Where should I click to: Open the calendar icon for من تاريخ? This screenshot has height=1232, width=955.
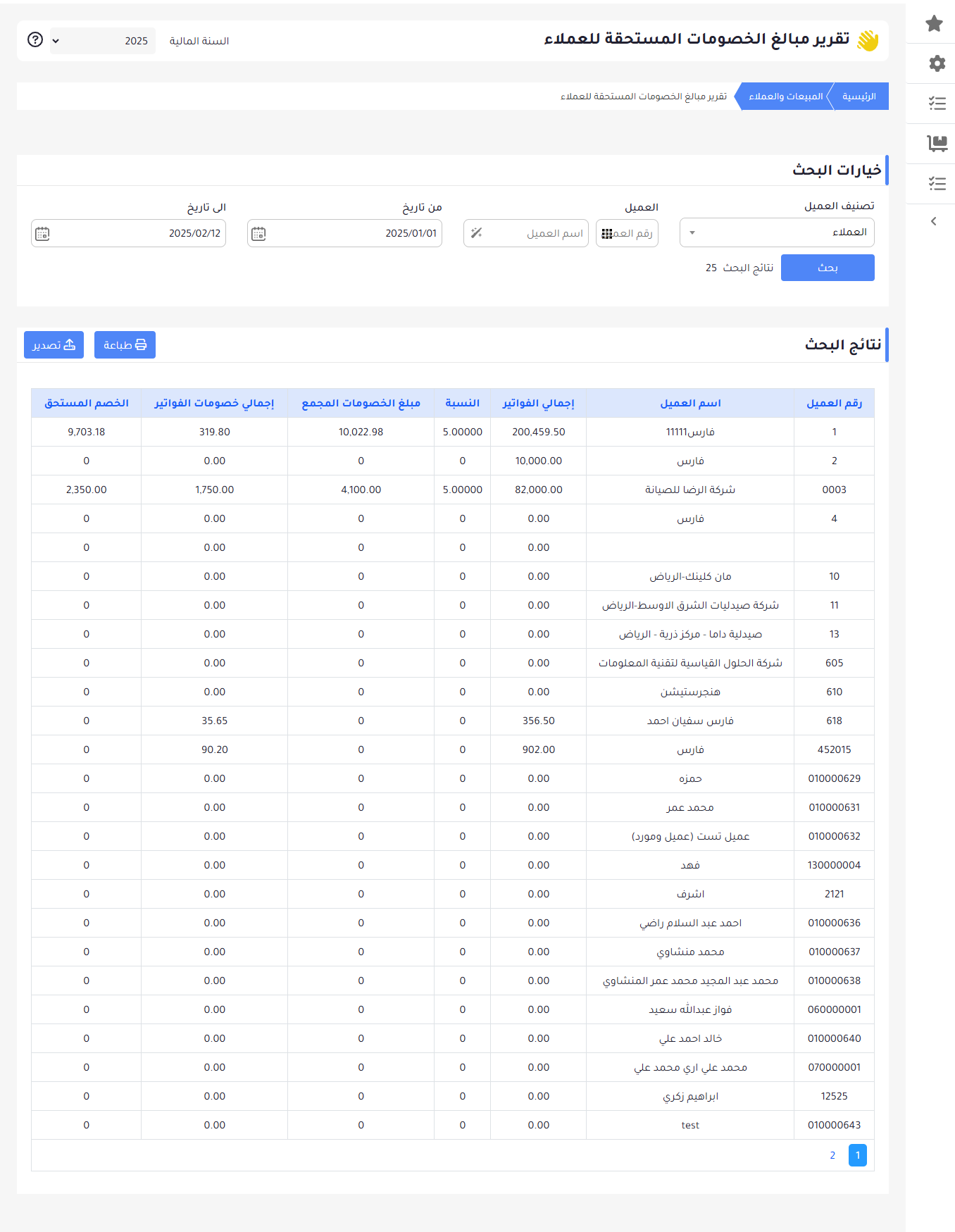click(258, 233)
